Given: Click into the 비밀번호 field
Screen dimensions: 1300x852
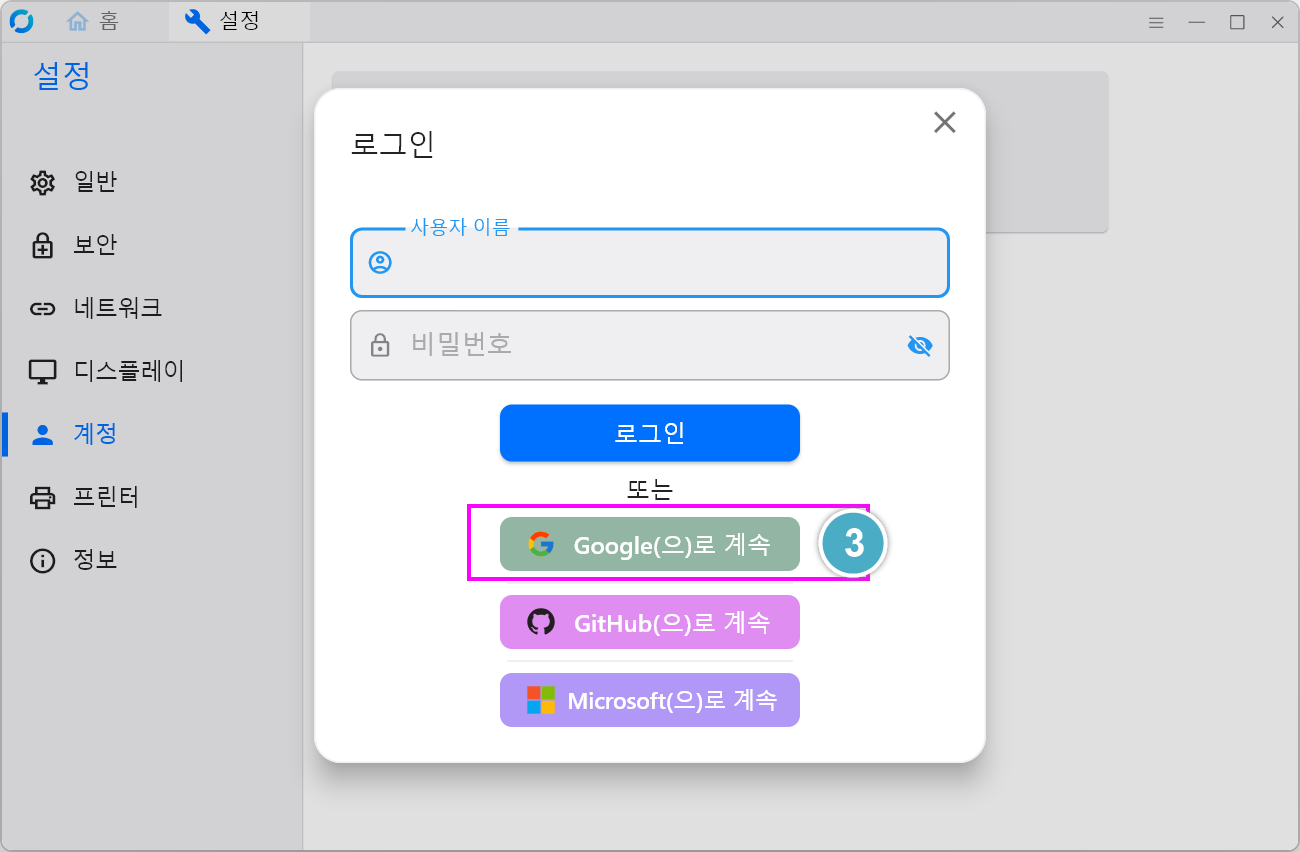Looking at the screenshot, I should pos(650,346).
